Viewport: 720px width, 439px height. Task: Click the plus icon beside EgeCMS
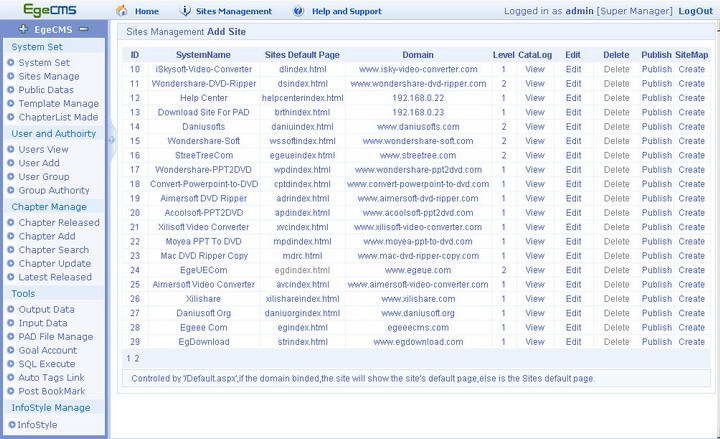point(23,29)
